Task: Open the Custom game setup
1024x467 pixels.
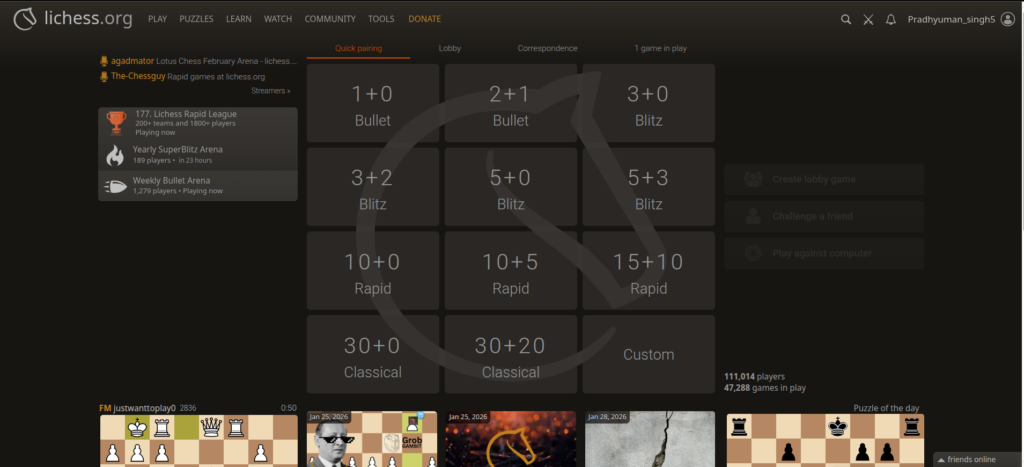Action: point(648,355)
